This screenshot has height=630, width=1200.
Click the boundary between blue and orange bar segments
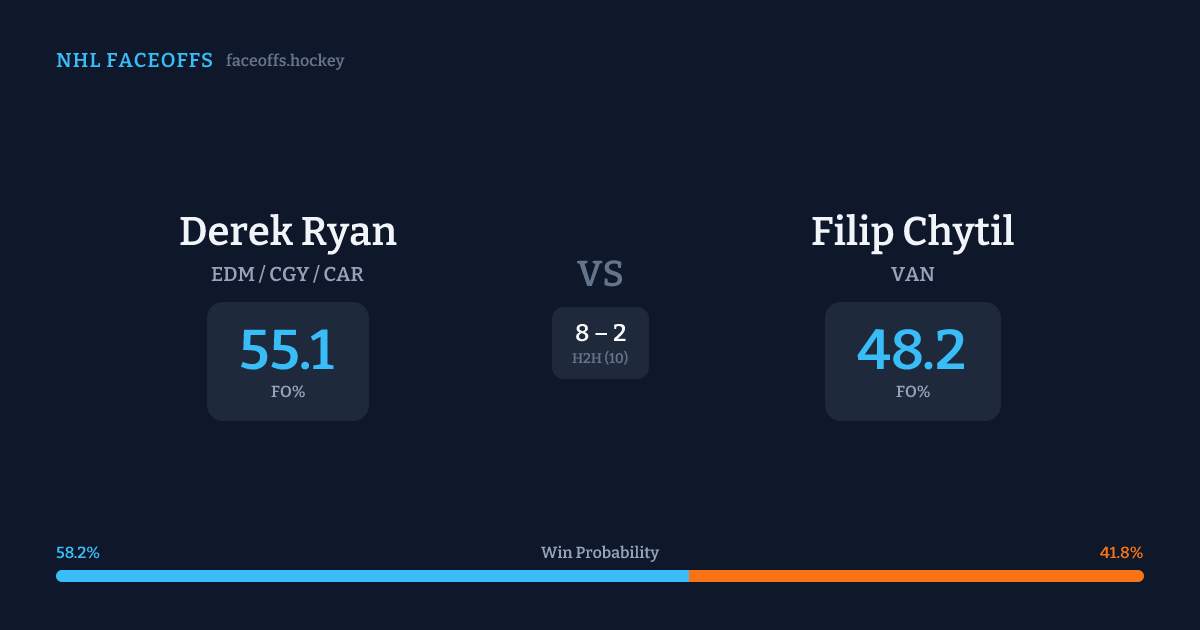(689, 576)
